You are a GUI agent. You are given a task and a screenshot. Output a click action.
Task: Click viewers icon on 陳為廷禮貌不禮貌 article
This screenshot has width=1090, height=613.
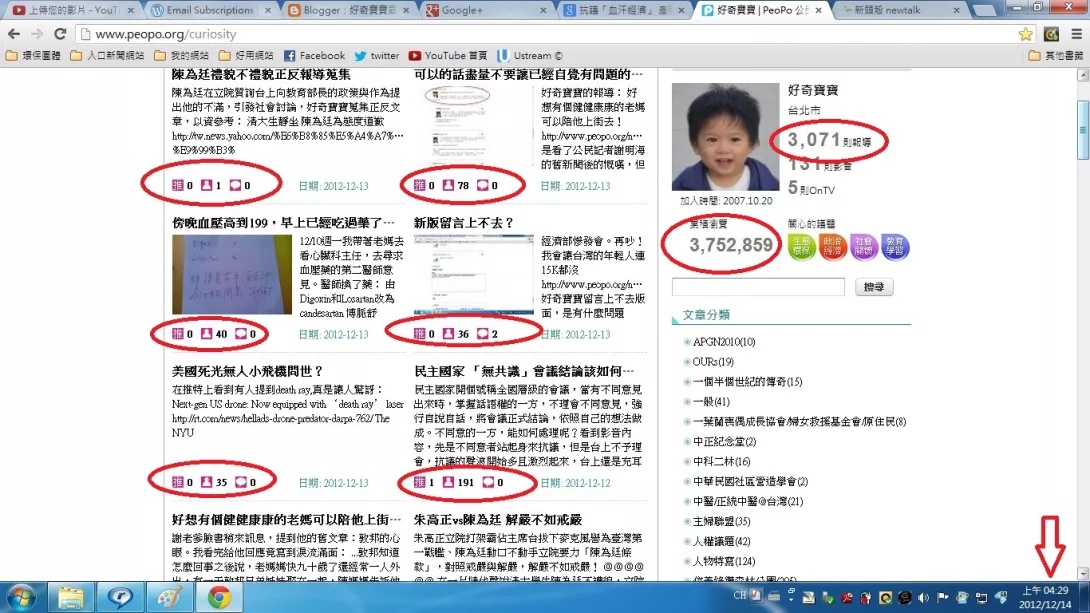(206, 185)
